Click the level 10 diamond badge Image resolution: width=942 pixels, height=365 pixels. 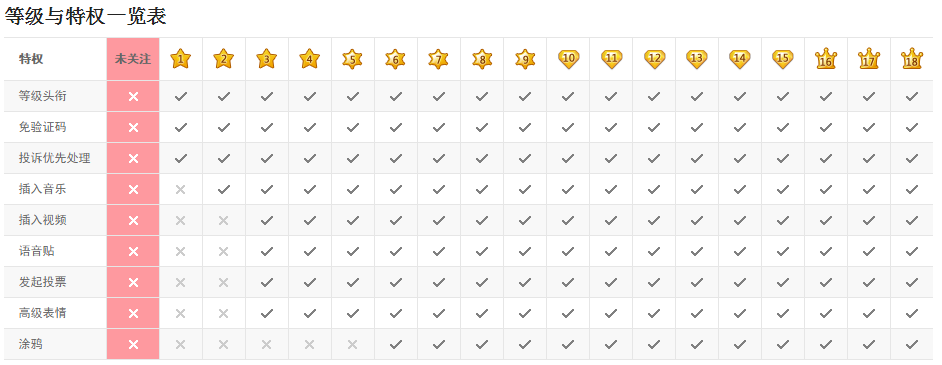(x=568, y=59)
